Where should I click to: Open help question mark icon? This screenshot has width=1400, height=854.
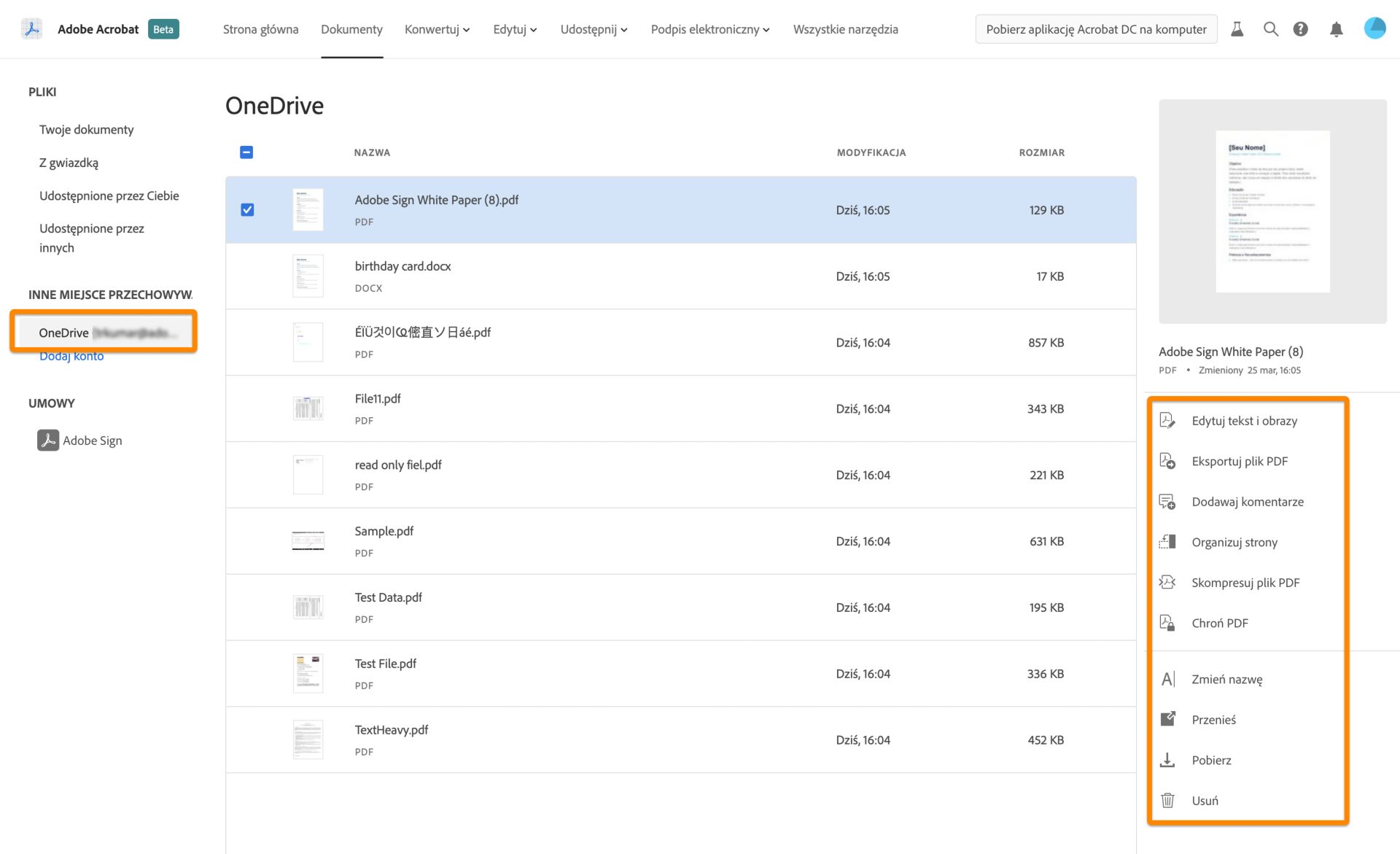click(x=1300, y=29)
